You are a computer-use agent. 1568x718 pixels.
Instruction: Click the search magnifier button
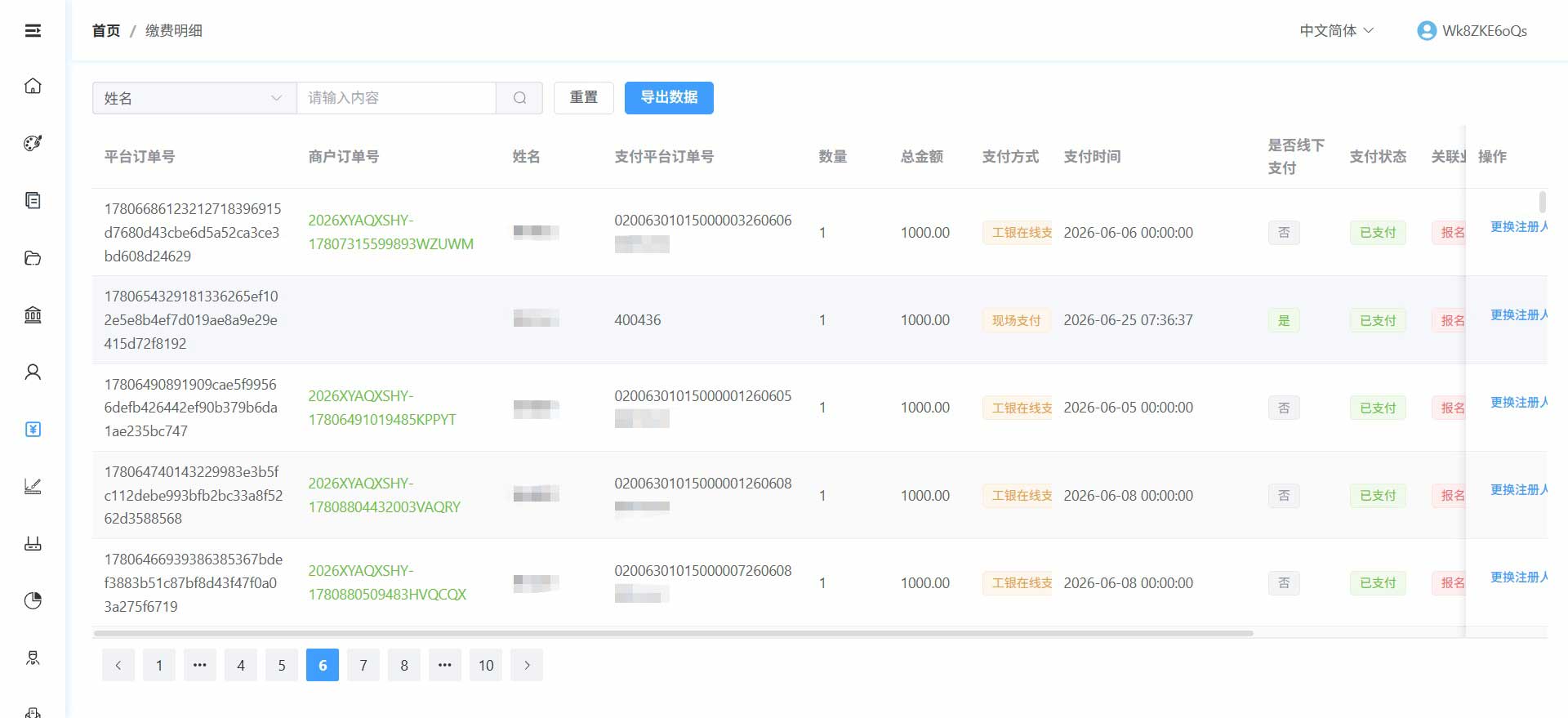(x=519, y=98)
